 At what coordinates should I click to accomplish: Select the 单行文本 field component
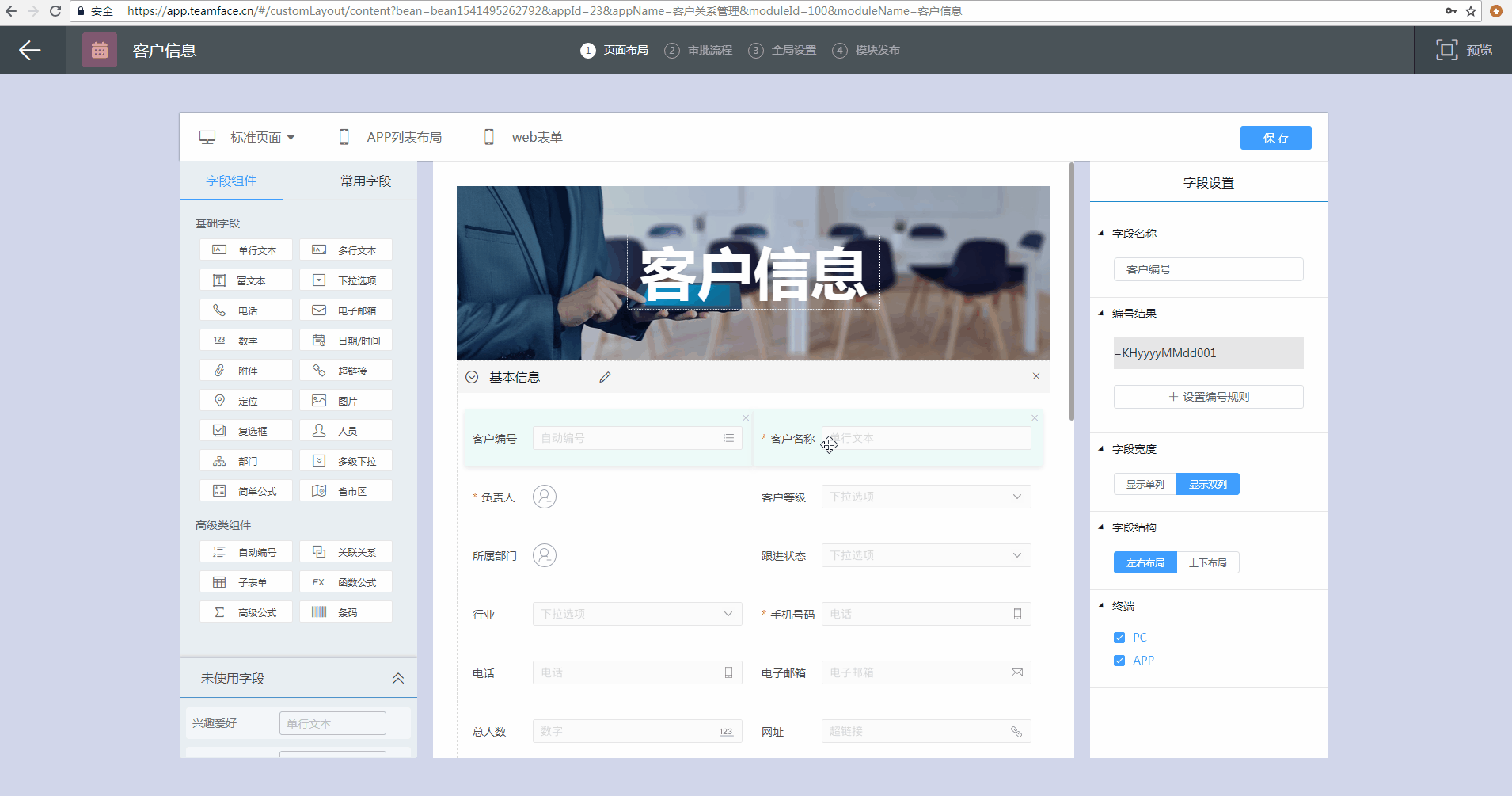(246, 250)
